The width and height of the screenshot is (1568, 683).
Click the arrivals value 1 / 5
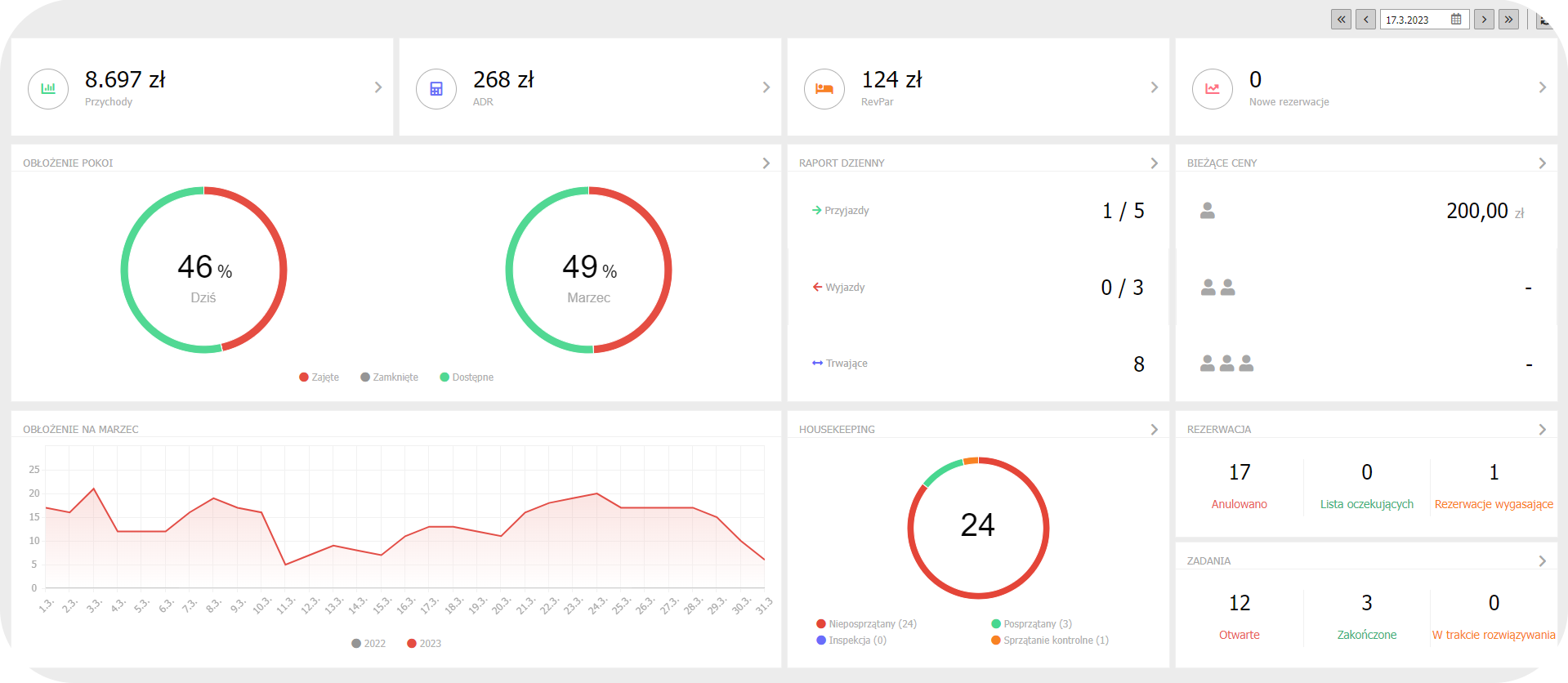[1123, 212]
